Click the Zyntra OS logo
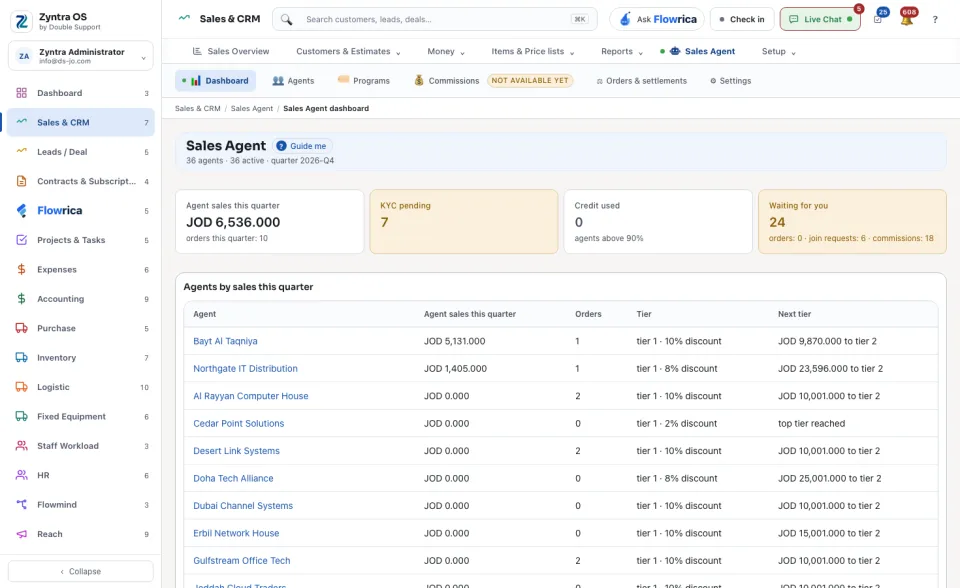This screenshot has width=960, height=588. (x=21, y=21)
